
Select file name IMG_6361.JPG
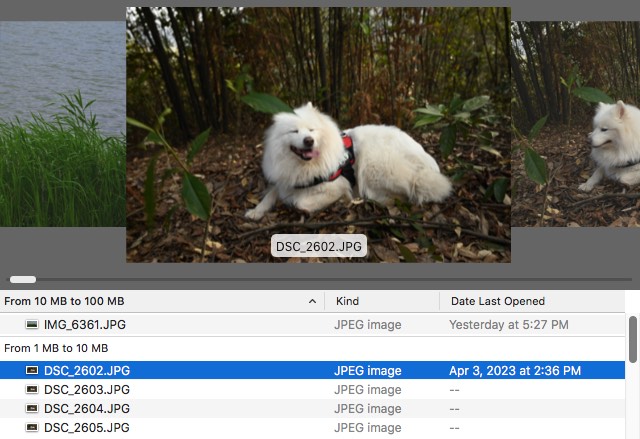(85, 324)
